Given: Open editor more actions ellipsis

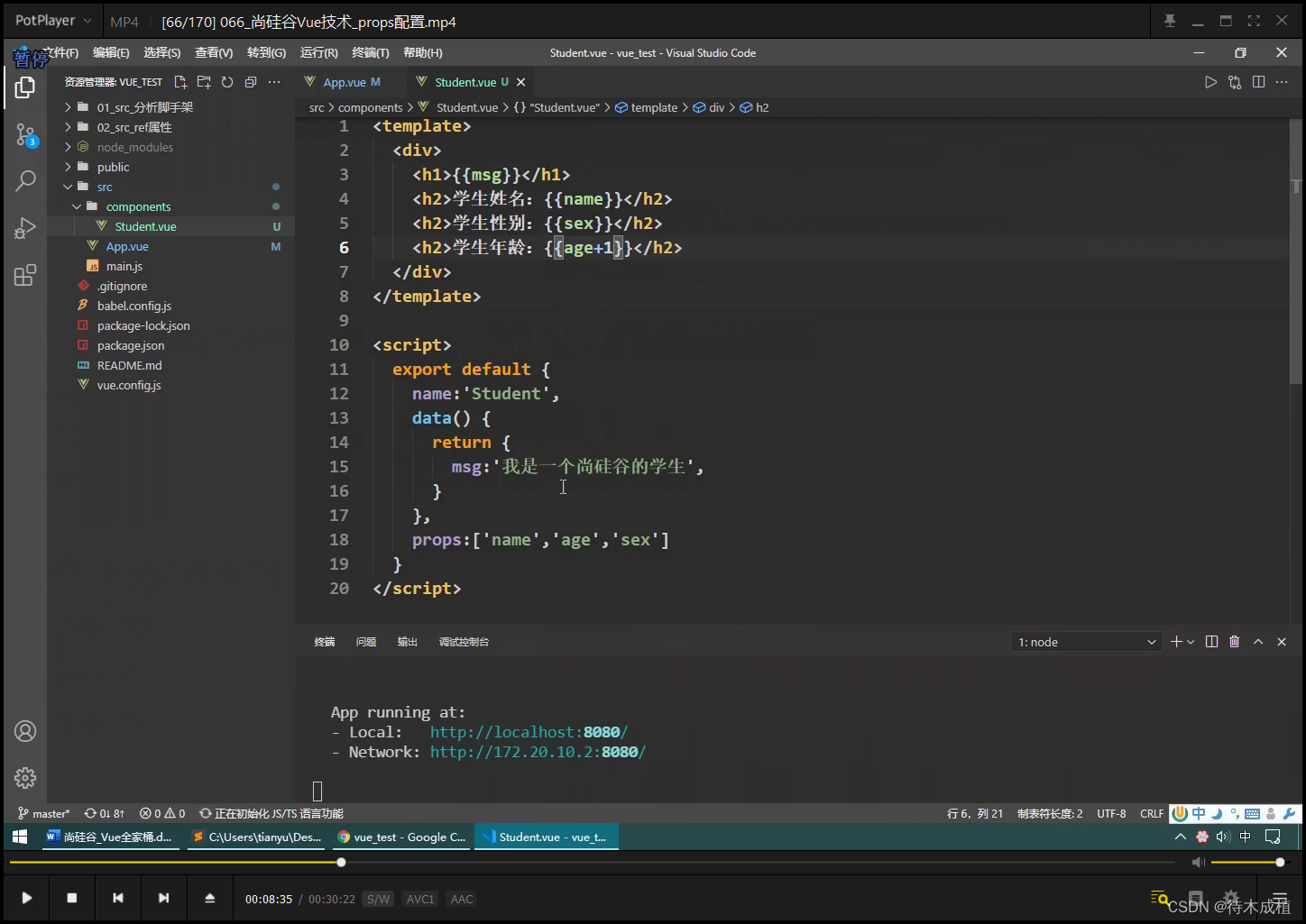Looking at the screenshot, I should (1282, 82).
